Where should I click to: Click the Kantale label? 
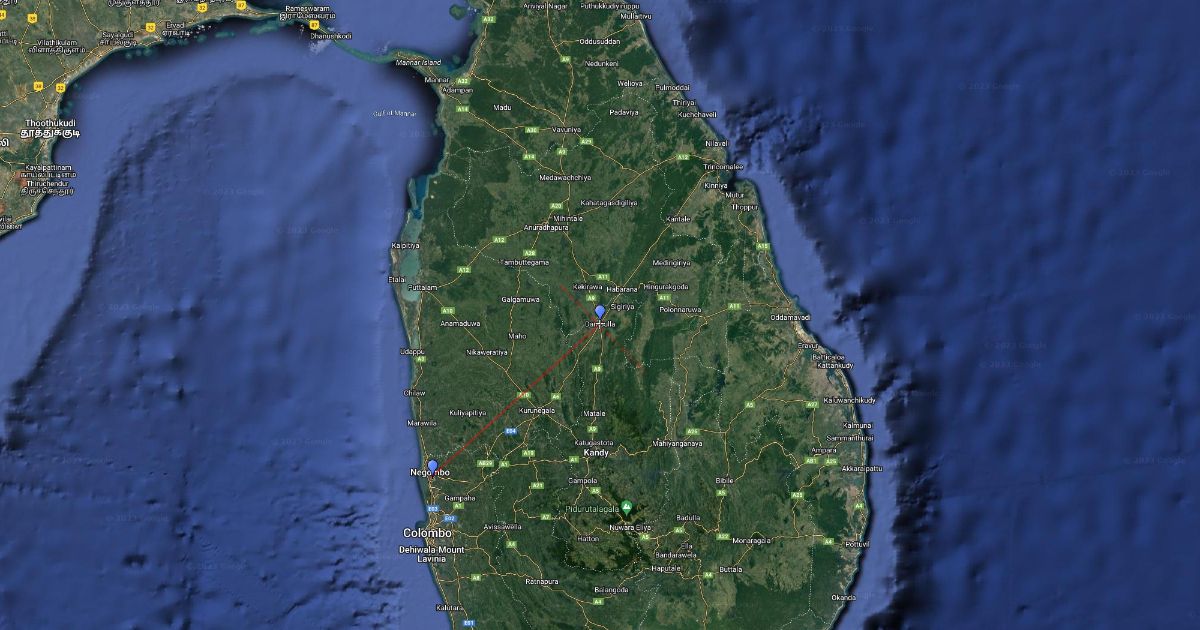[679, 218]
